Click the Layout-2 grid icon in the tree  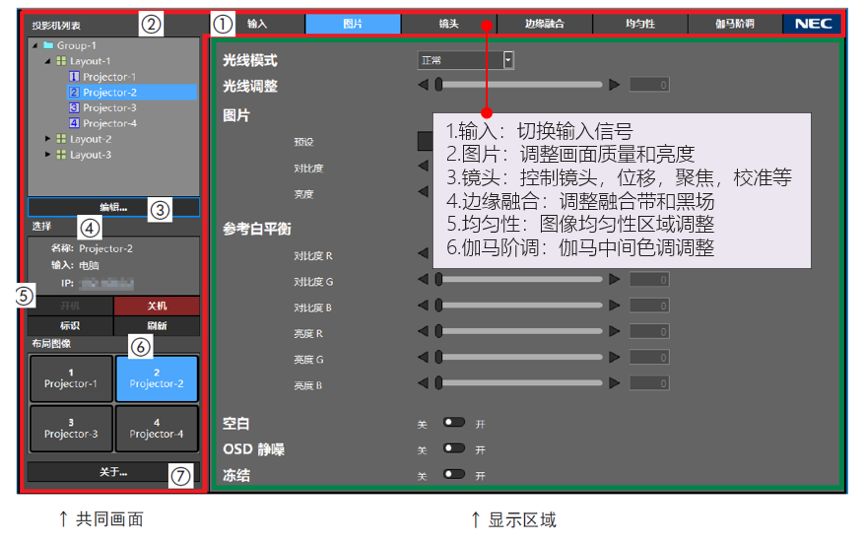[x=60, y=139]
